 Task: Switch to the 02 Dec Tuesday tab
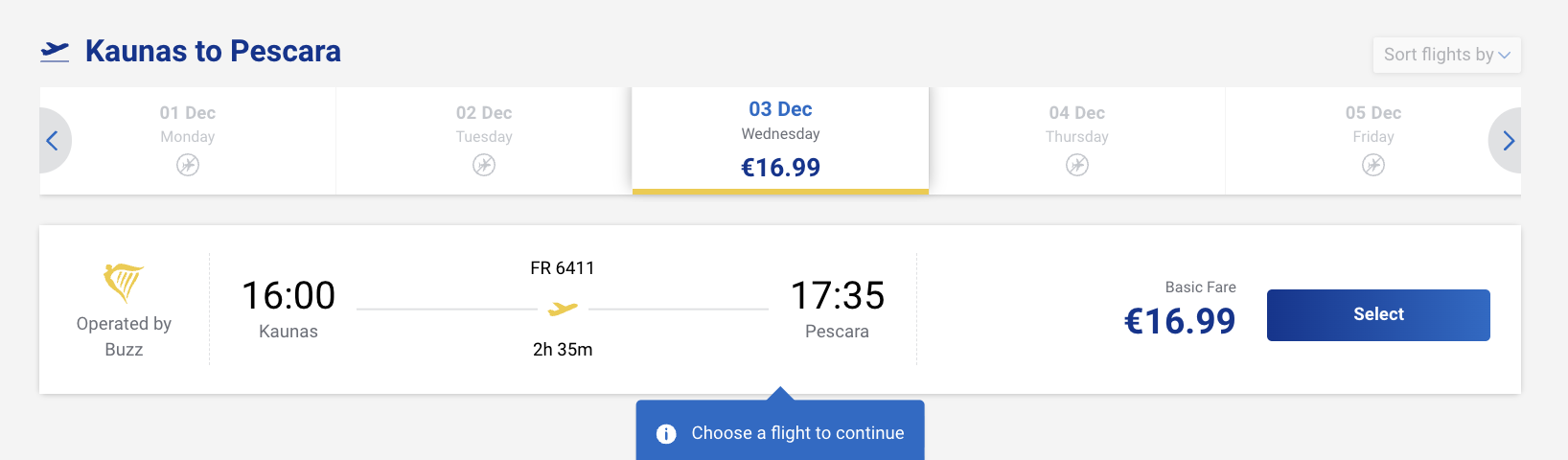coord(484,139)
